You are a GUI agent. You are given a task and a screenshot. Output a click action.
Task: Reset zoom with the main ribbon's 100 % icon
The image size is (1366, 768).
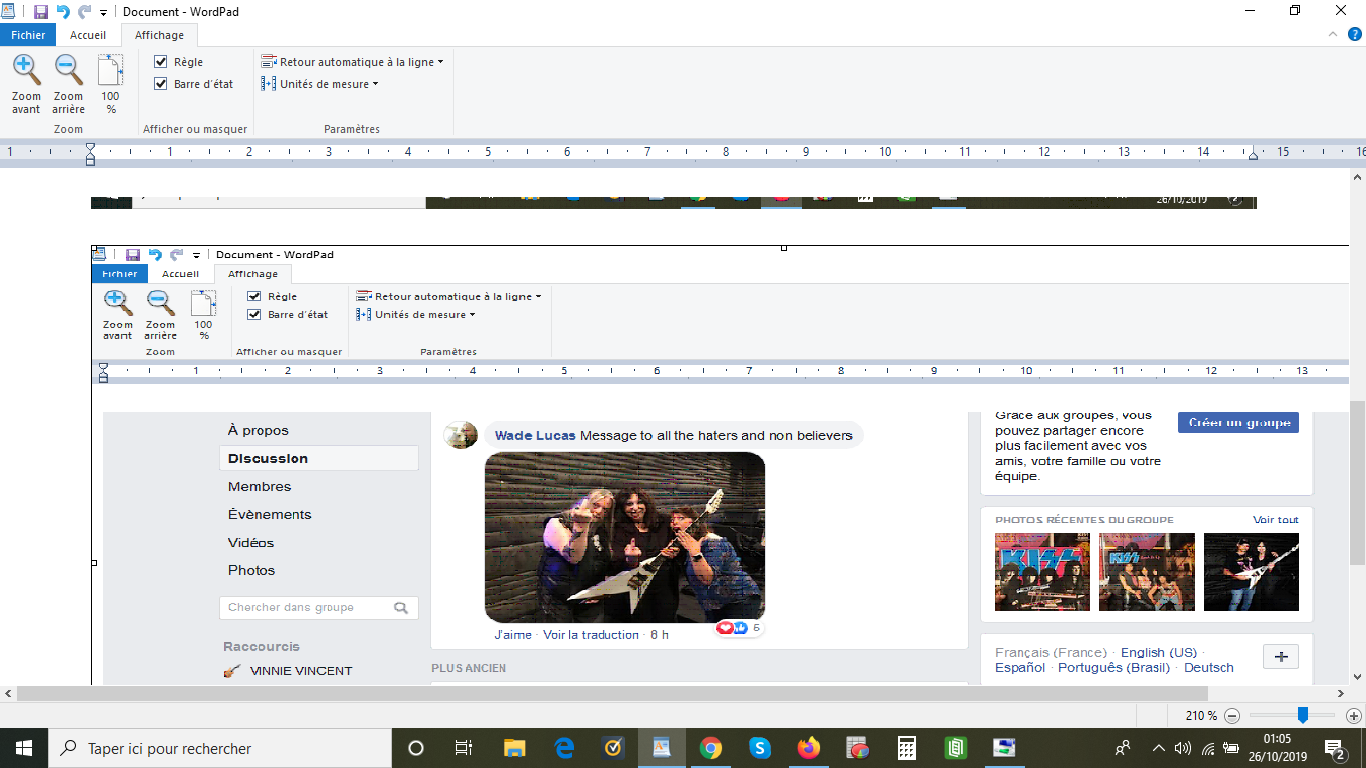[x=110, y=83]
